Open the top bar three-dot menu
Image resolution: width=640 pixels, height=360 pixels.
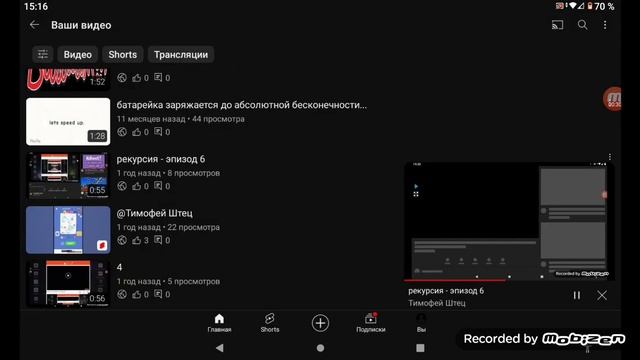605,25
